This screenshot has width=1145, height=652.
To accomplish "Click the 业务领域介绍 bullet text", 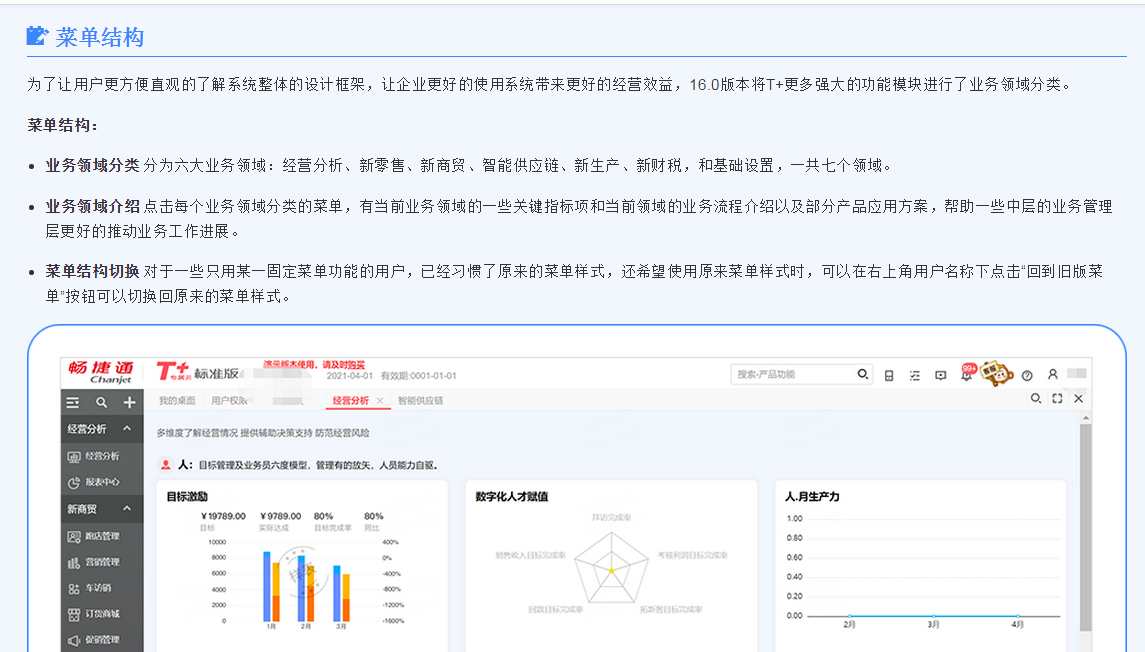I will tap(92, 207).
